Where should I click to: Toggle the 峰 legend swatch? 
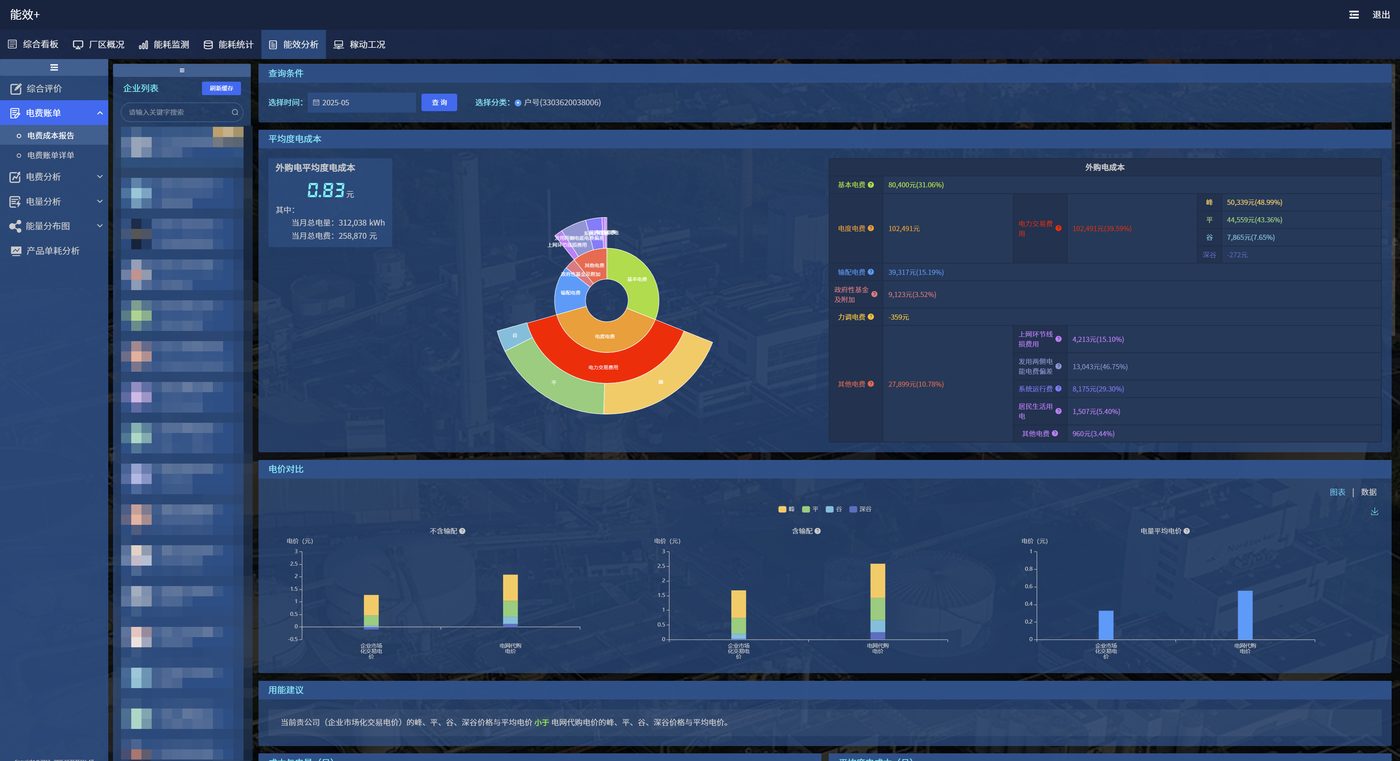coord(783,509)
